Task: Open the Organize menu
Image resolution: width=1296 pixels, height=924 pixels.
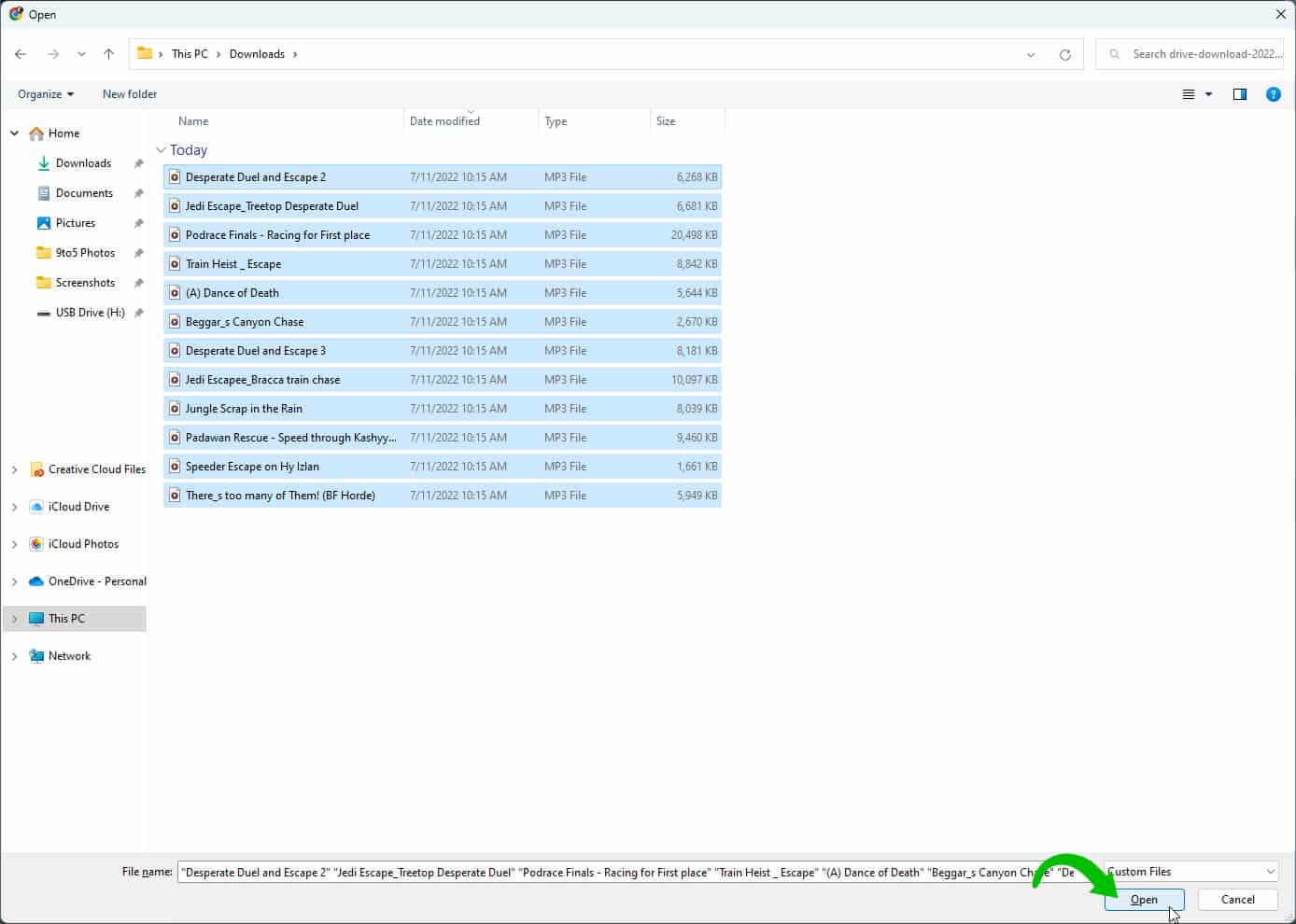Action: pyautogui.click(x=44, y=93)
